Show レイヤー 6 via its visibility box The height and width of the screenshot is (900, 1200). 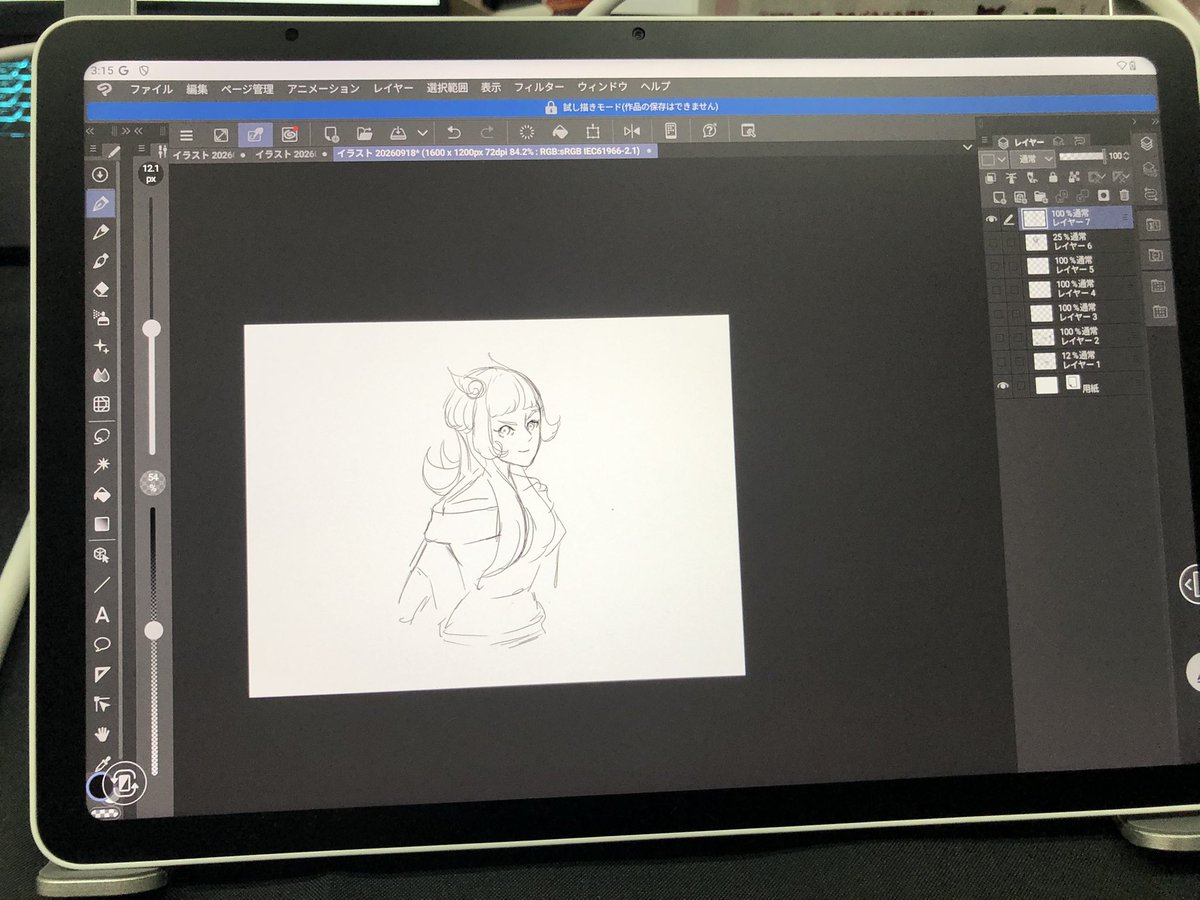tap(994, 242)
